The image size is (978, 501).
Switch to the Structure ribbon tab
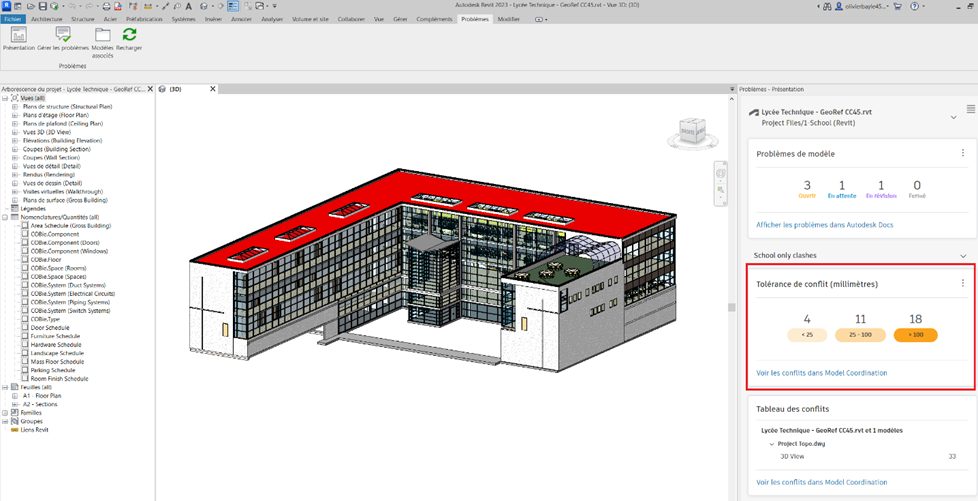(x=83, y=19)
